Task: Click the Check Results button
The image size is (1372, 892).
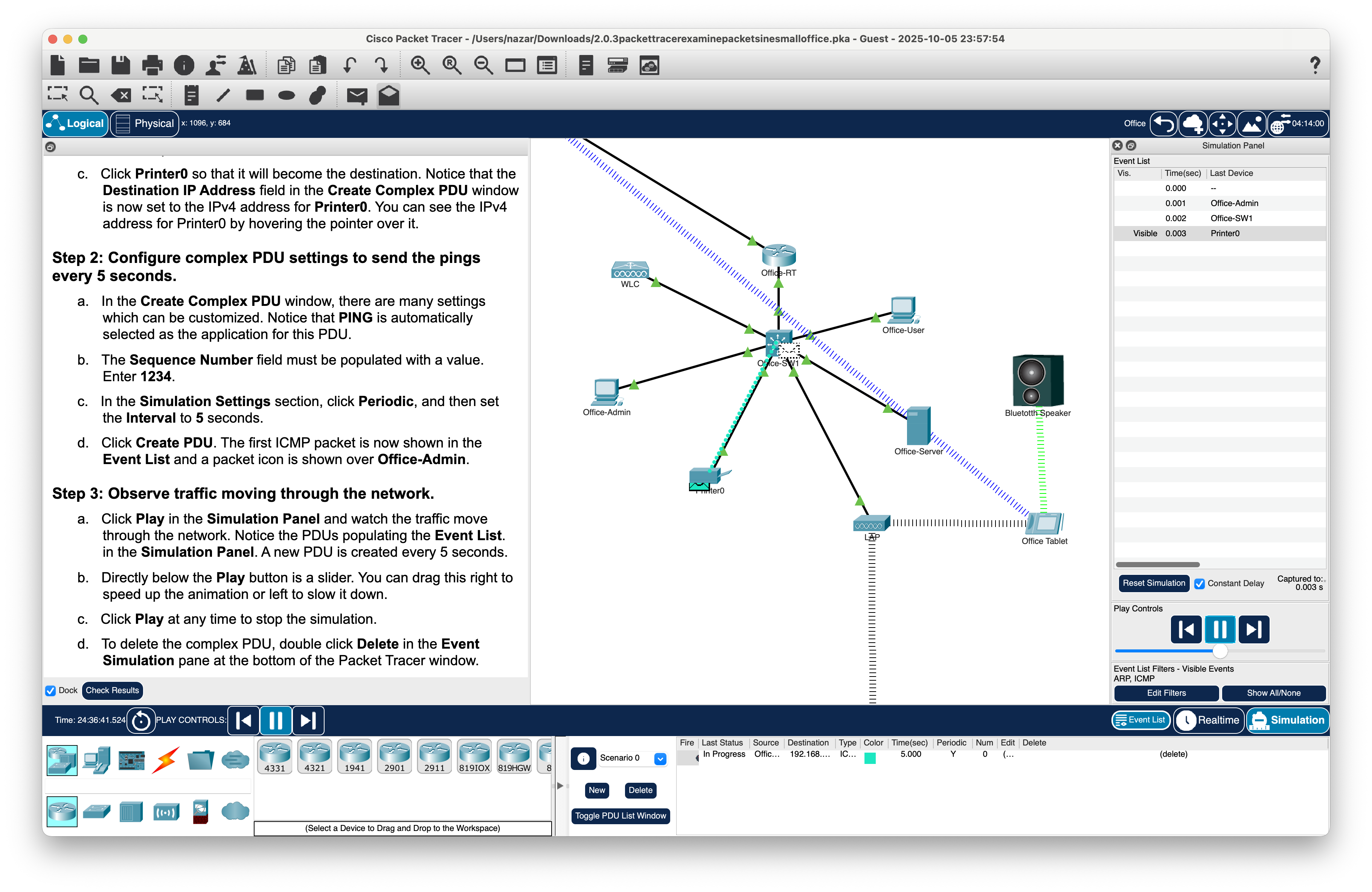Action: (x=112, y=691)
